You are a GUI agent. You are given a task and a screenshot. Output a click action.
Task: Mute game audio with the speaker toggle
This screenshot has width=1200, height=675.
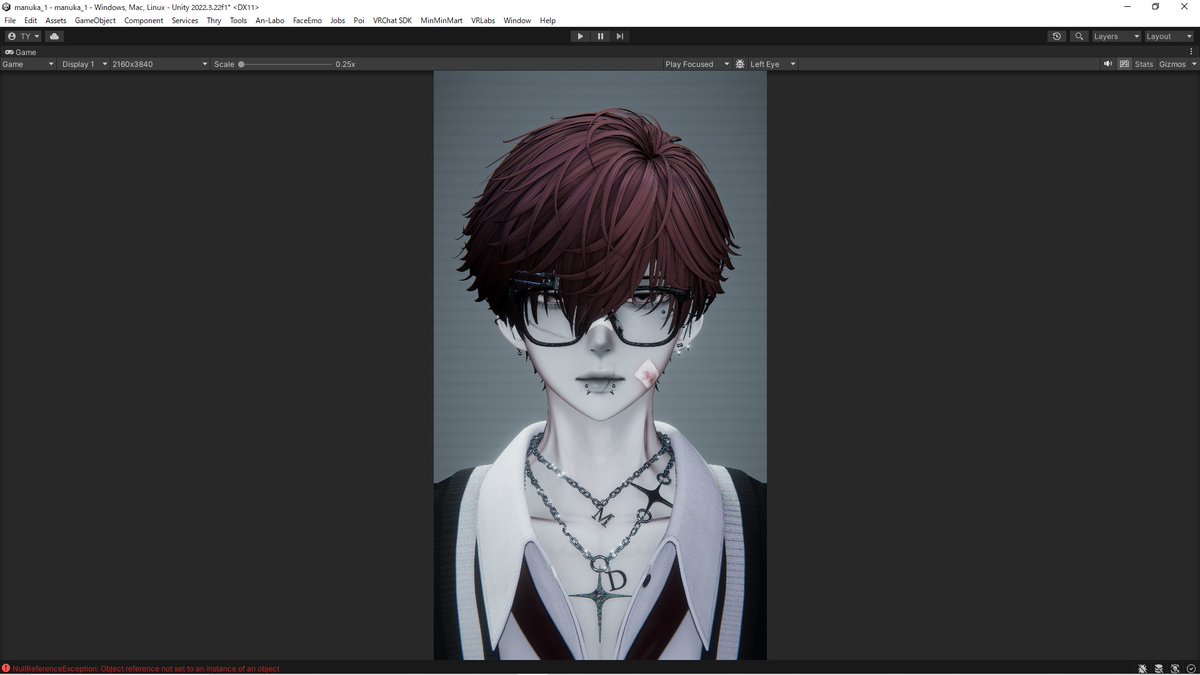coord(1108,64)
